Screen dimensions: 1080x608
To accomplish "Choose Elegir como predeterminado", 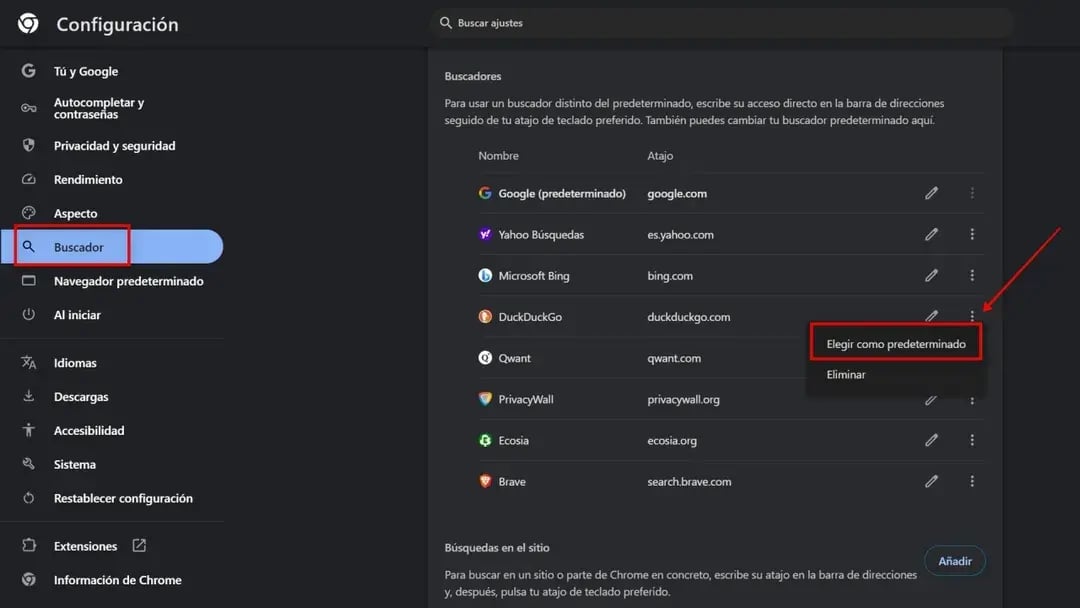I will point(895,343).
